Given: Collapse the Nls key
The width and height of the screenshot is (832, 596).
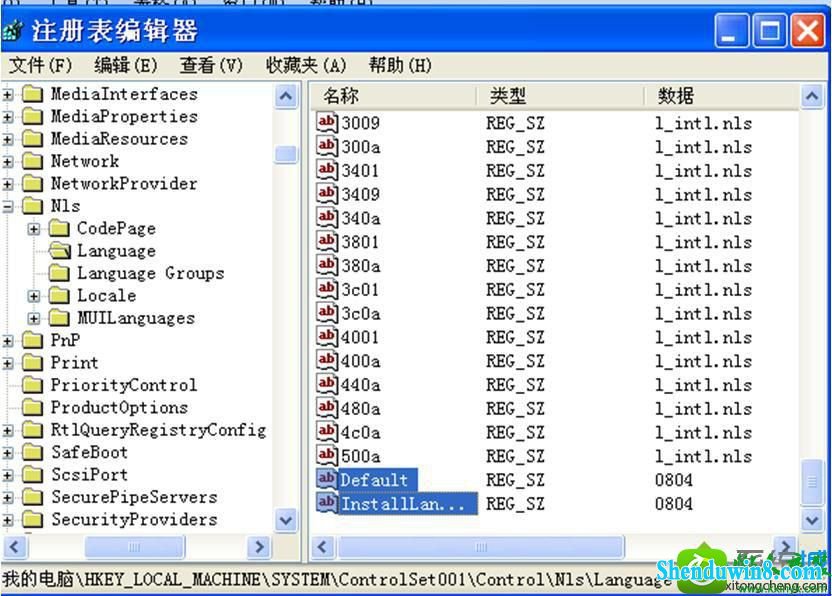Looking at the screenshot, I should tap(7, 206).
